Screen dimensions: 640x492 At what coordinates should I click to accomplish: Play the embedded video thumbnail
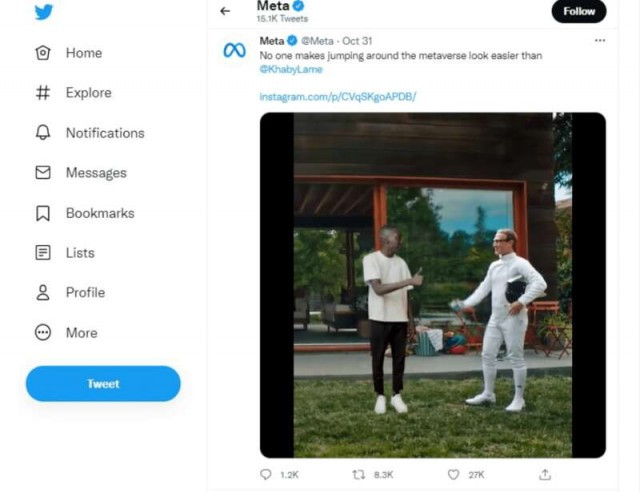(x=433, y=285)
